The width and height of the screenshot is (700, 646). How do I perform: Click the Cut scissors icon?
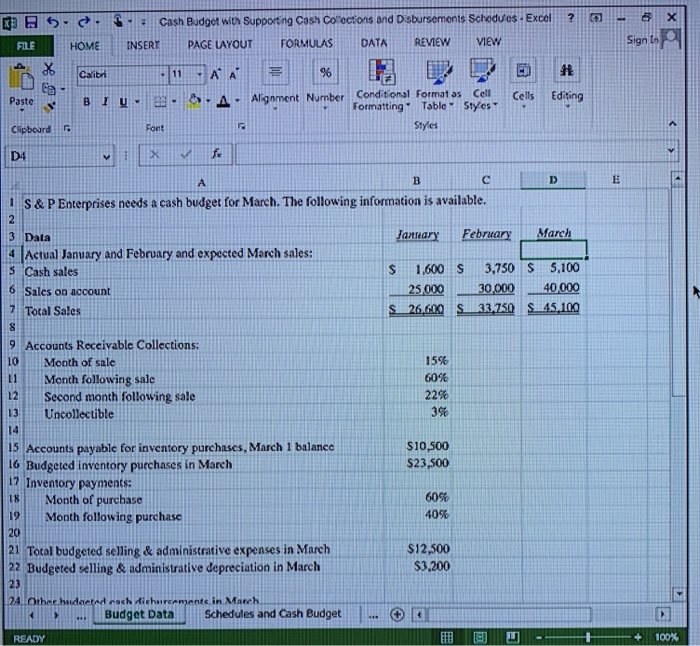tap(48, 68)
